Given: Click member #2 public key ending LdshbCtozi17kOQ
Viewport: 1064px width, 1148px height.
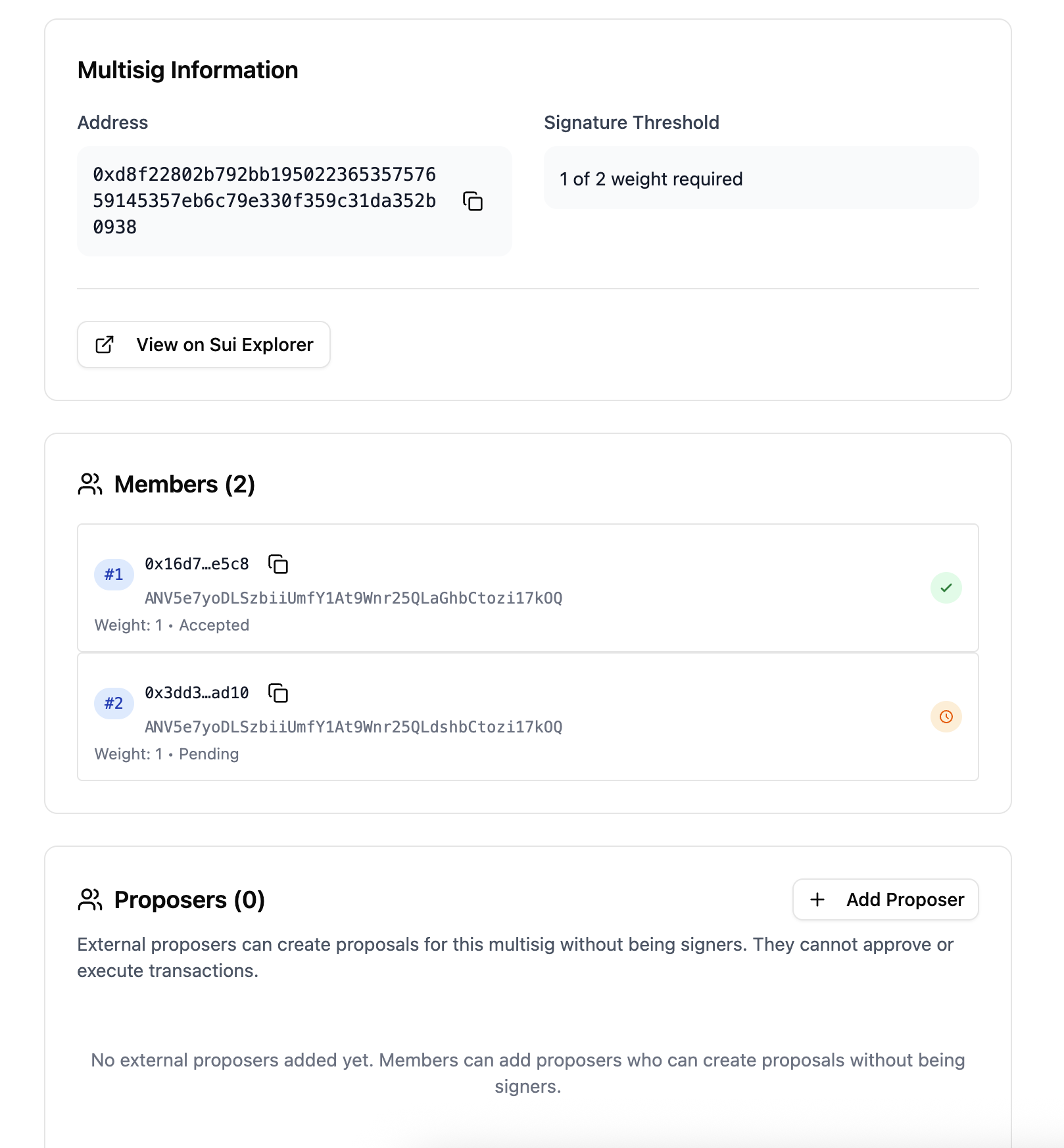Looking at the screenshot, I should tap(353, 727).
